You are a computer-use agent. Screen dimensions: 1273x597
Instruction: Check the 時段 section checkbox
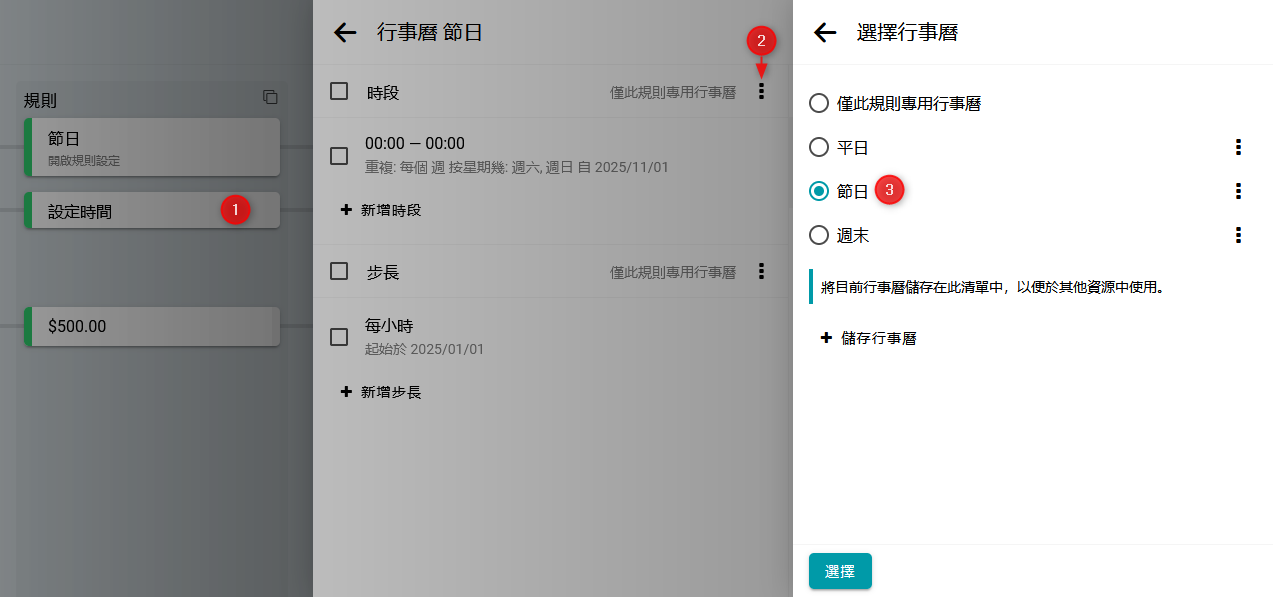point(339,92)
